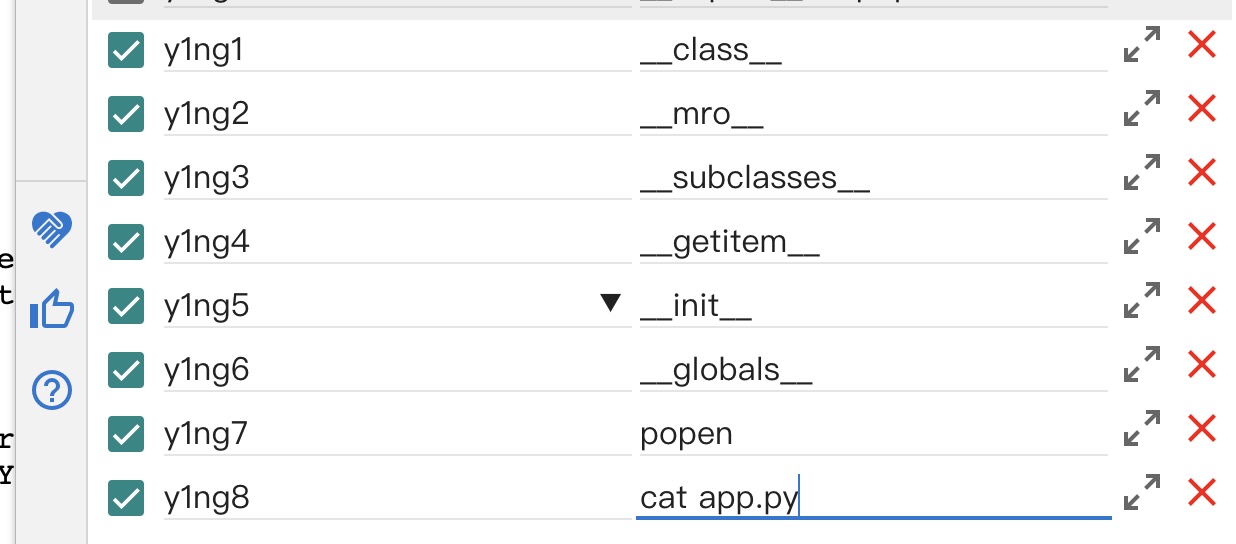Toggle the y1ng7 parameter checkbox

click(x=125, y=434)
